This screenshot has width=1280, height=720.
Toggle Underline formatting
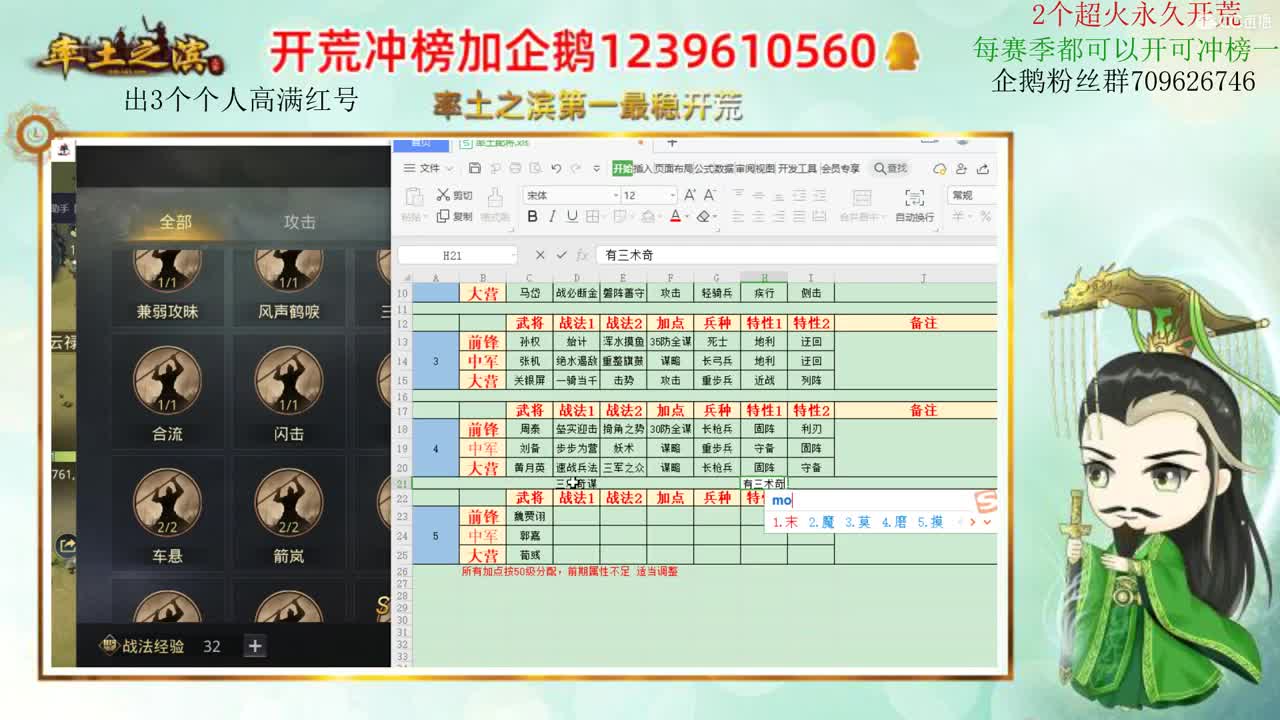572,216
